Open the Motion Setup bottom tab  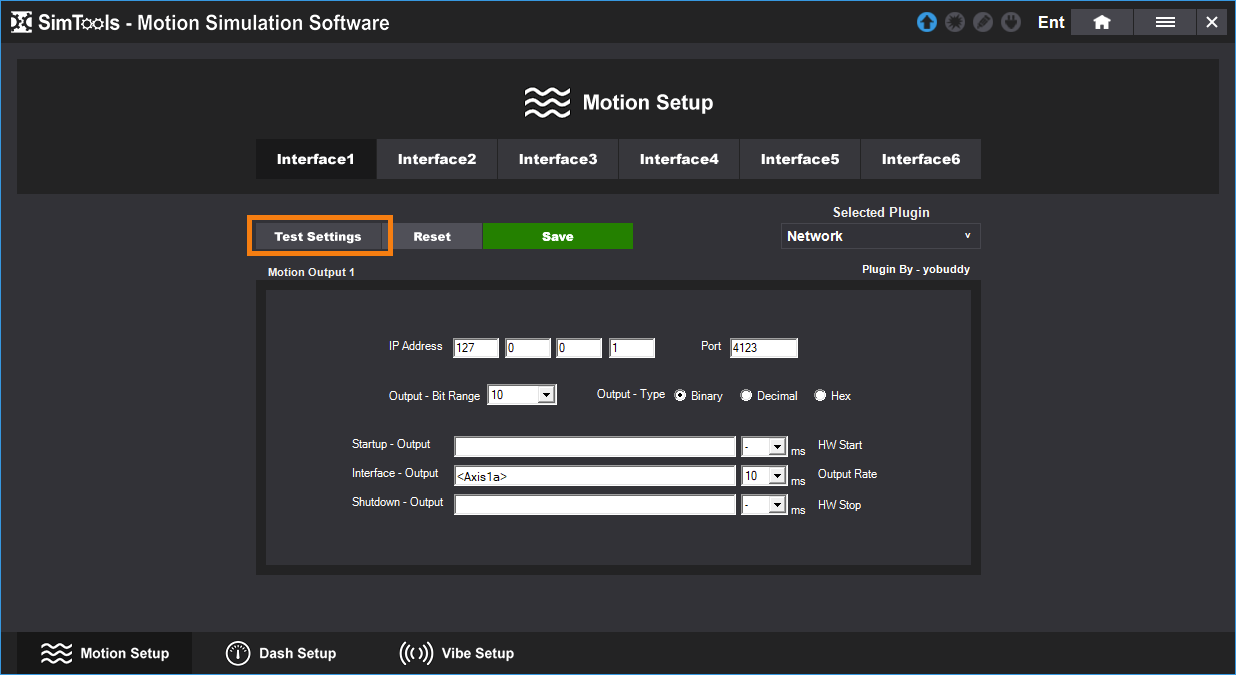pos(105,654)
